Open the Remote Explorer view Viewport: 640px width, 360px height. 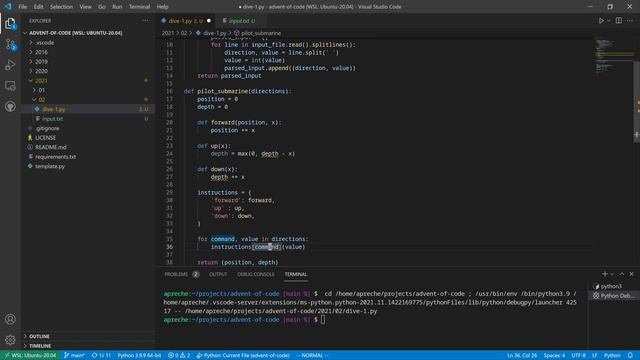[x=10, y=86]
